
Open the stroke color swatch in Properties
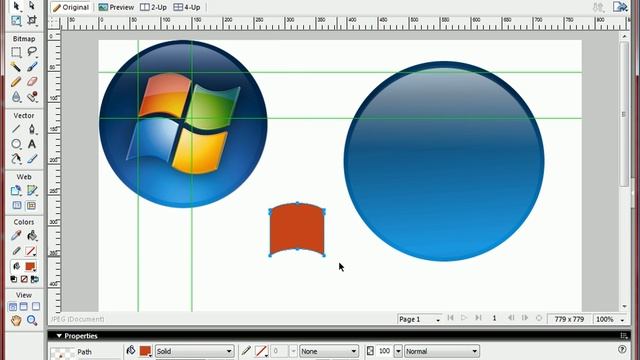point(261,351)
